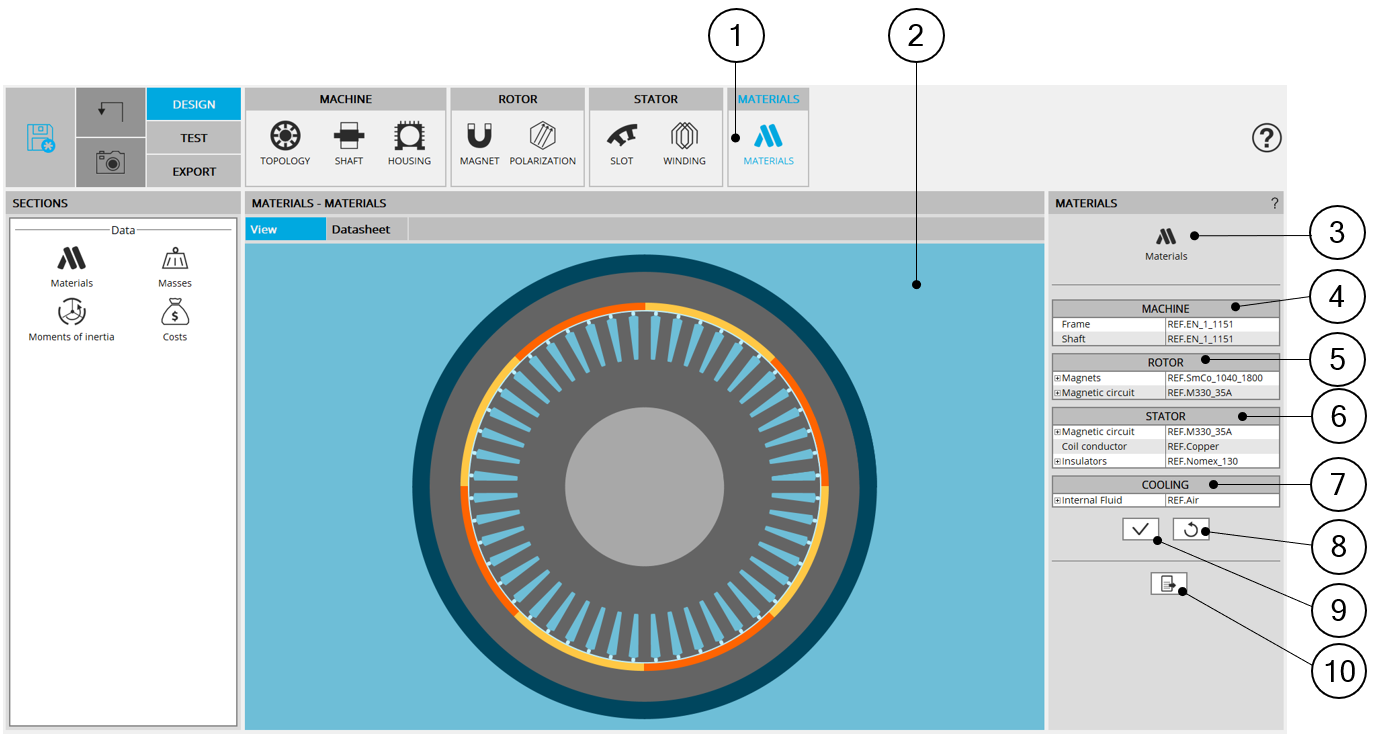Click the rotor Magnet icon
The width and height of the screenshot is (1383, 750).
click(479, 137)
